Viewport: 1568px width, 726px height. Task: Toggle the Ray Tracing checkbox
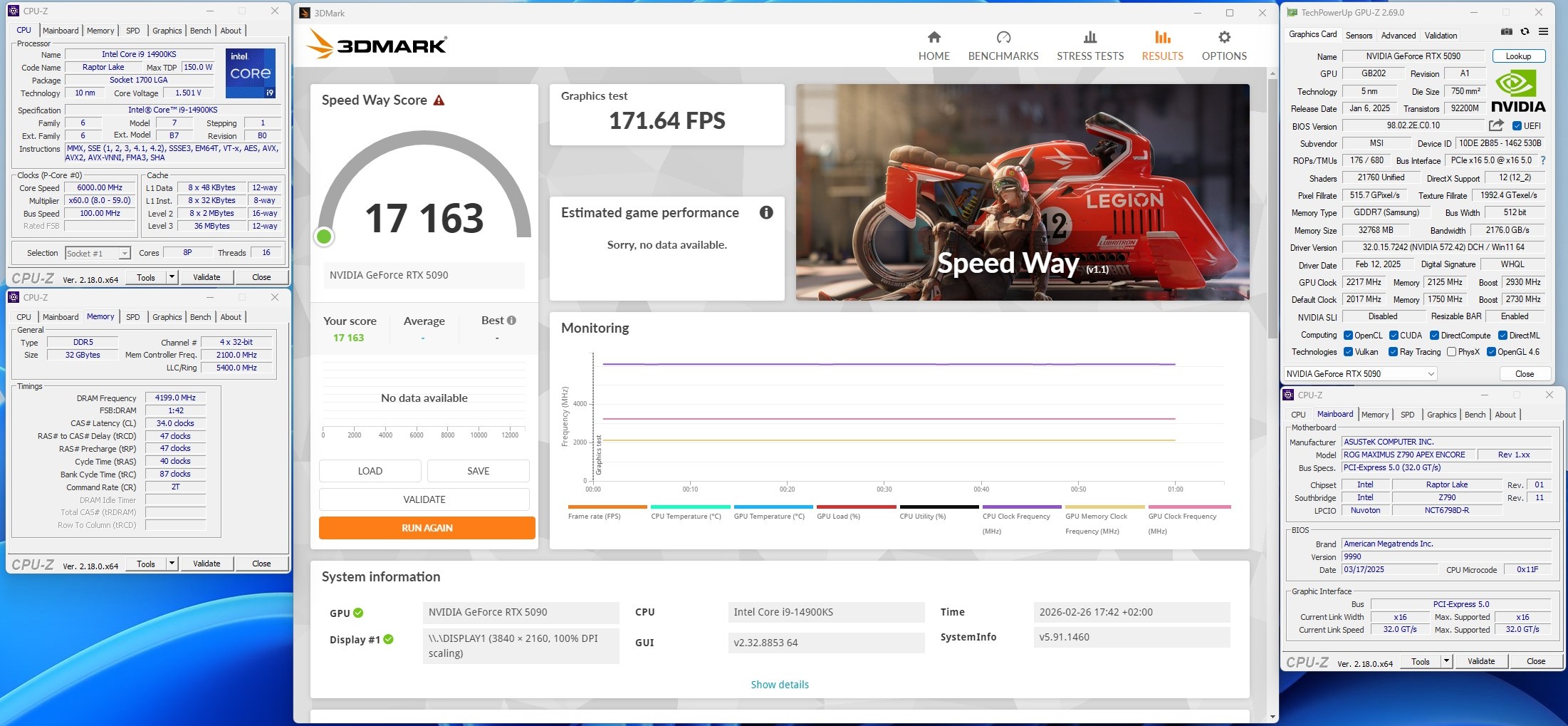[x=1393, y=352]
